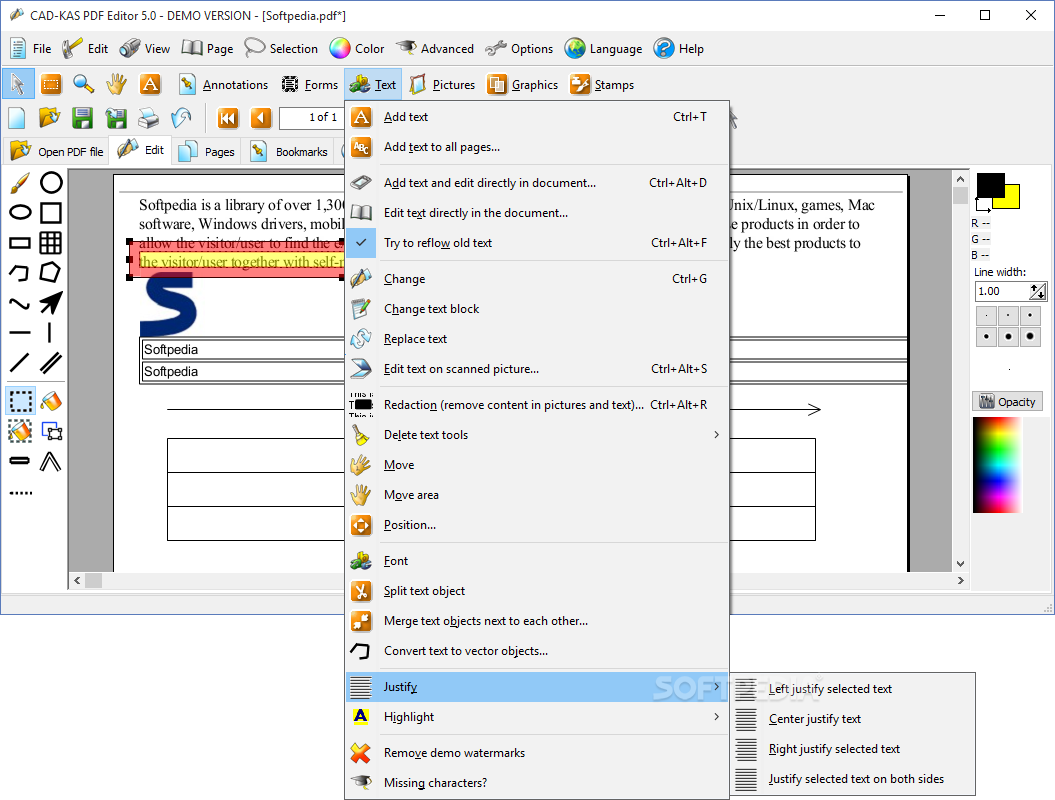This screenshot has height=800, width=1055.
Task: Click the black foreground color swatch
Action: (990, 185)
